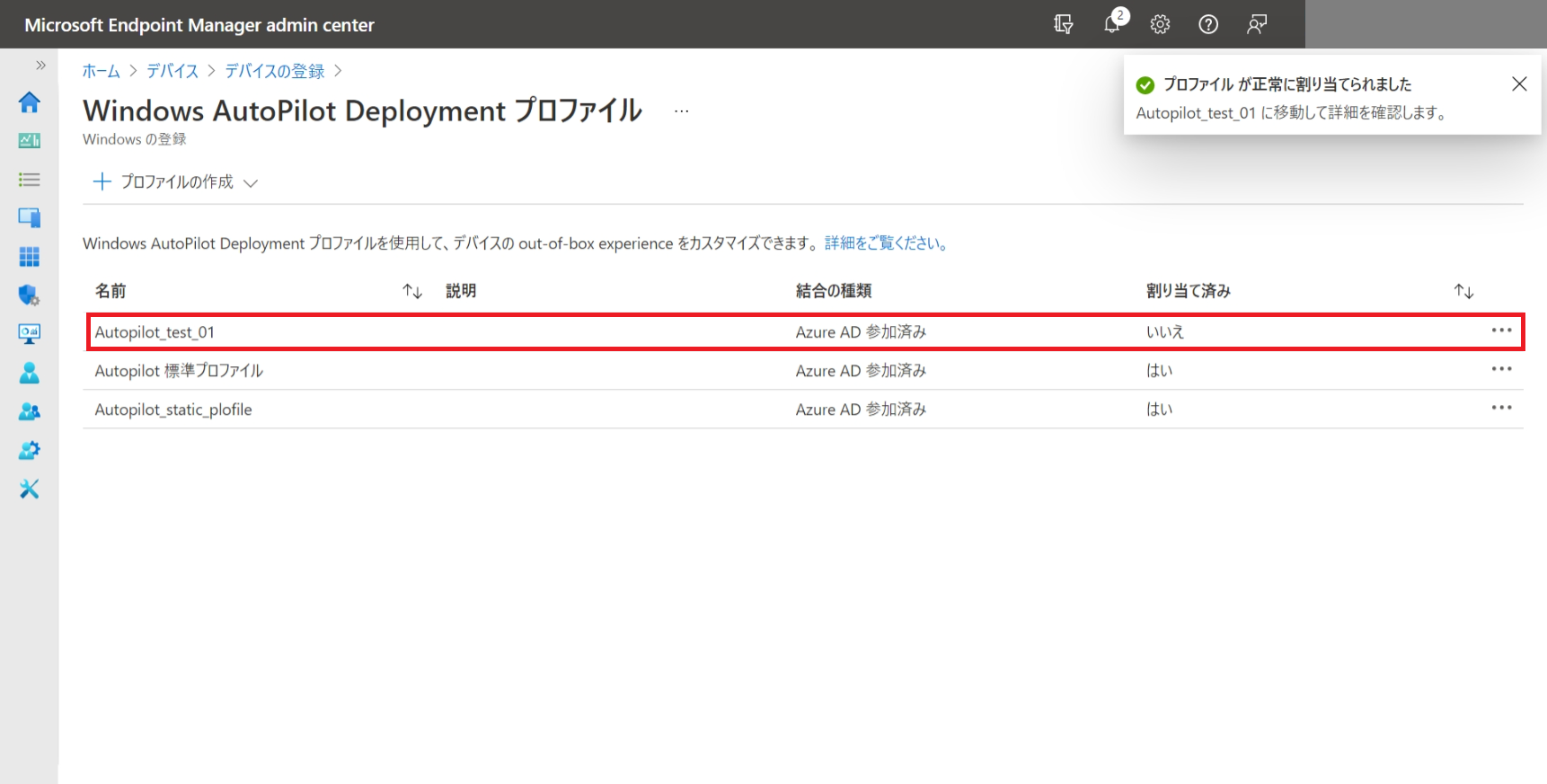This screenshot has width=1547, height=784.
Task: Open ellipsis menu for Autopilot 標準プロファイル
Action: [x=1501, y=369]
